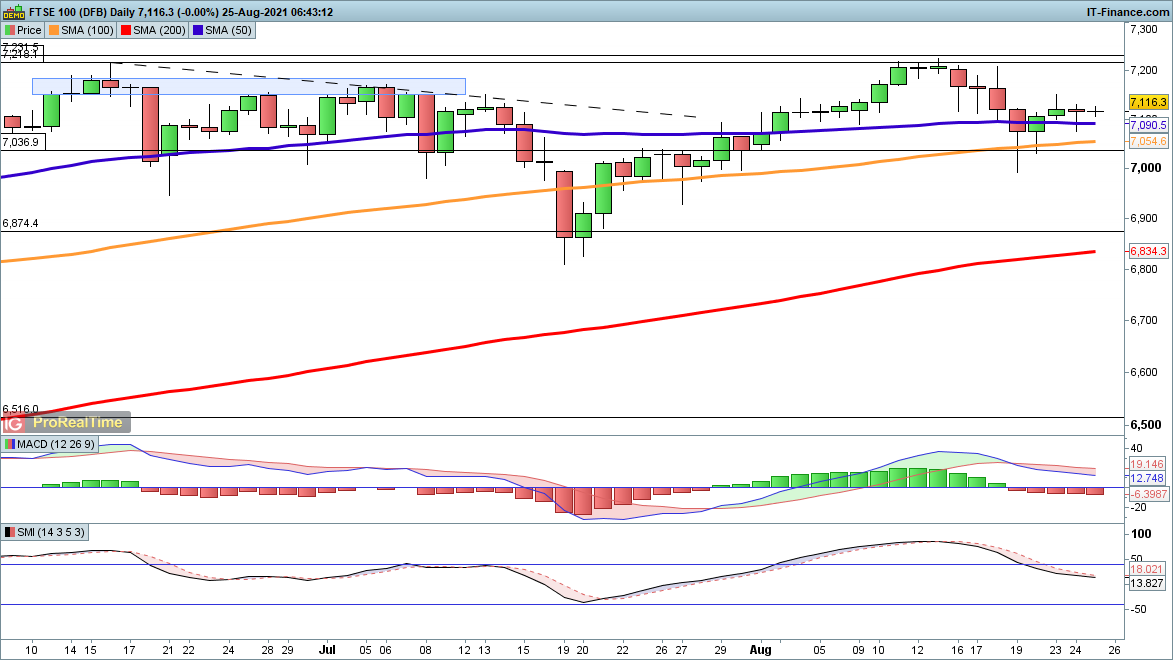Click the red 6,834.3 SMA price tag
The image size is (1173, 660).
(x=1148, y=251)
